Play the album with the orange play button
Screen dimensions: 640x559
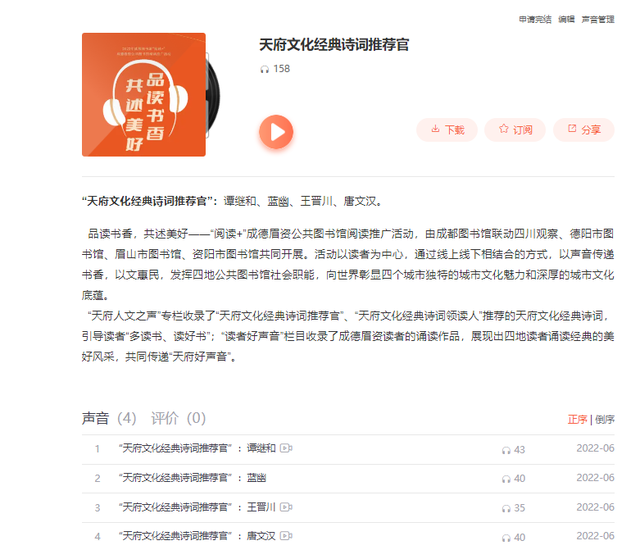(x=276, y=132)
